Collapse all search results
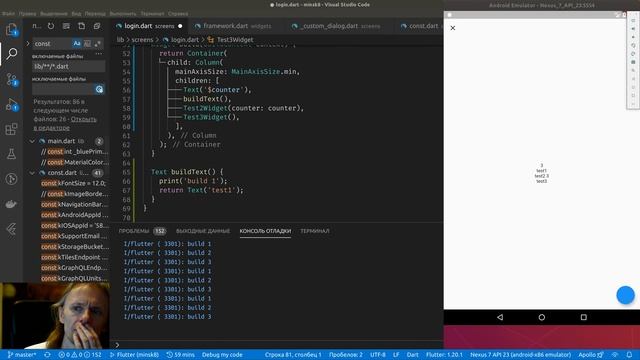 click(97, 26)
